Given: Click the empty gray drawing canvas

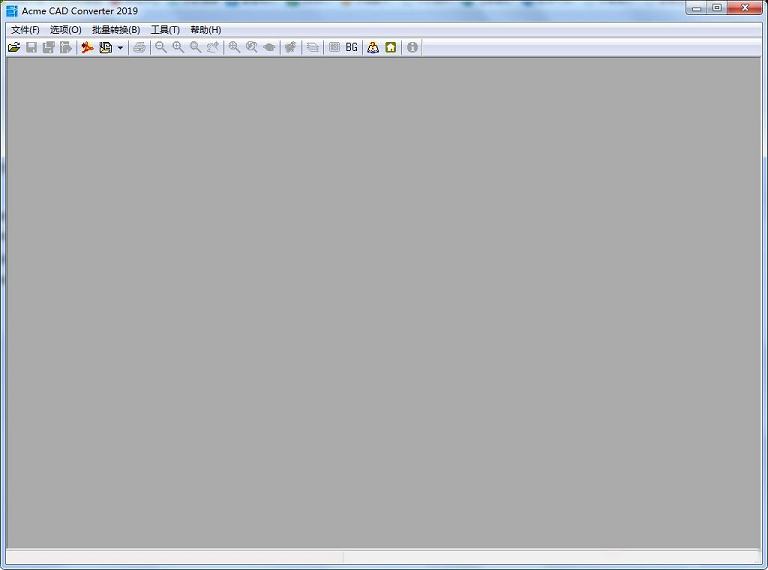Looking at the screenshot, I should tap(383, 300).
